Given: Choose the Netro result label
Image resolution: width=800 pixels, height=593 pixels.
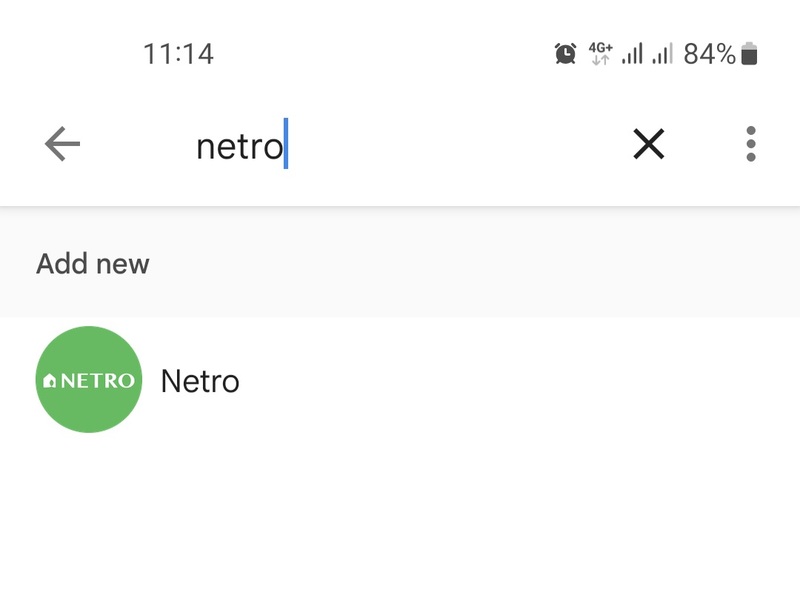Looking at the screenshot, I should 200,381.
